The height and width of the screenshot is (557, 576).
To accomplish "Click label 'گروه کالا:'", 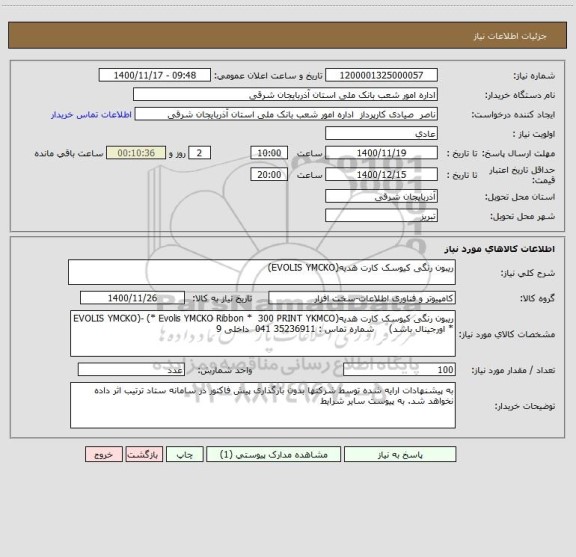I will tap(537, 299).
